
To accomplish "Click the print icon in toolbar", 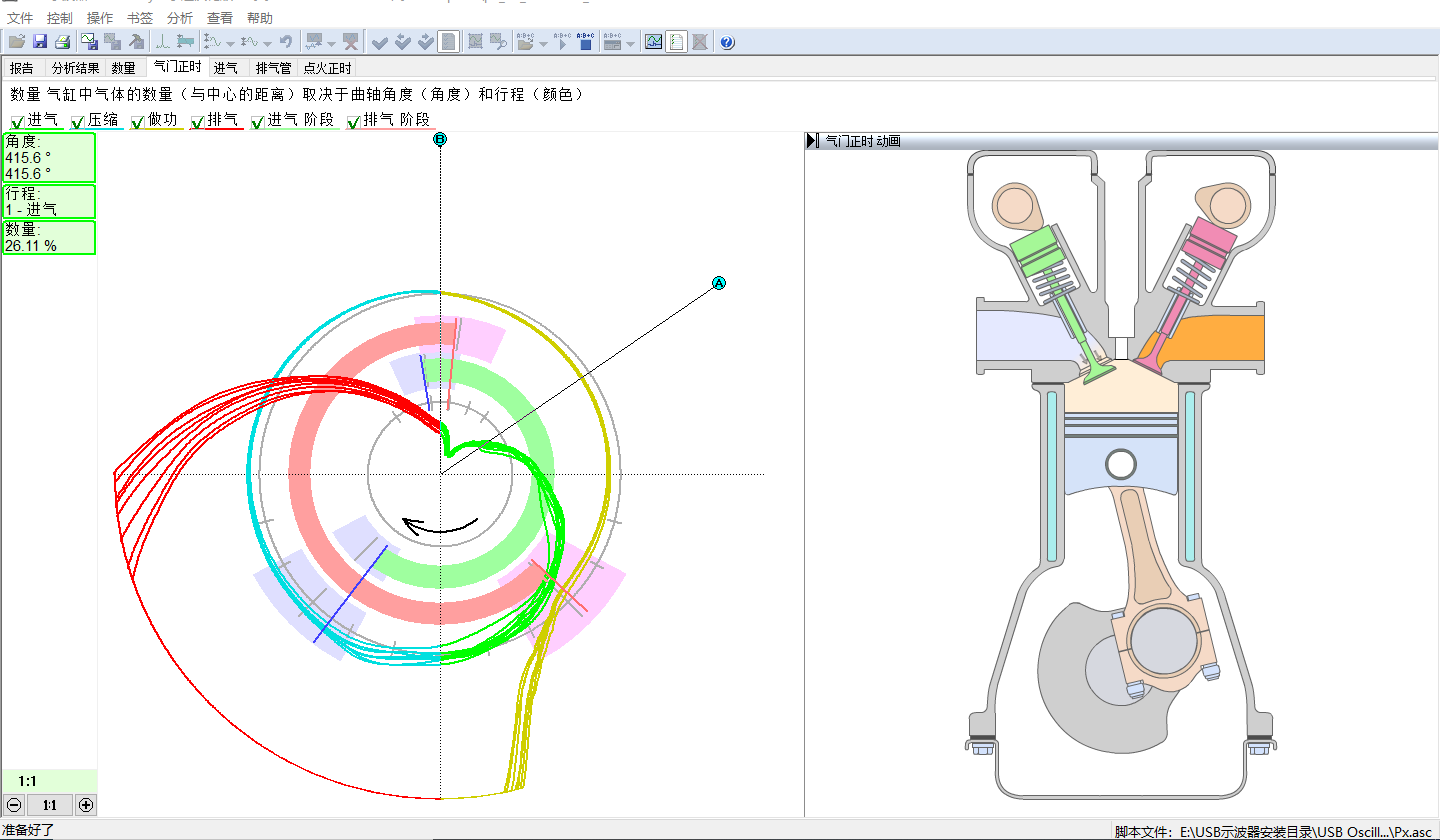I will coord(62,41).
